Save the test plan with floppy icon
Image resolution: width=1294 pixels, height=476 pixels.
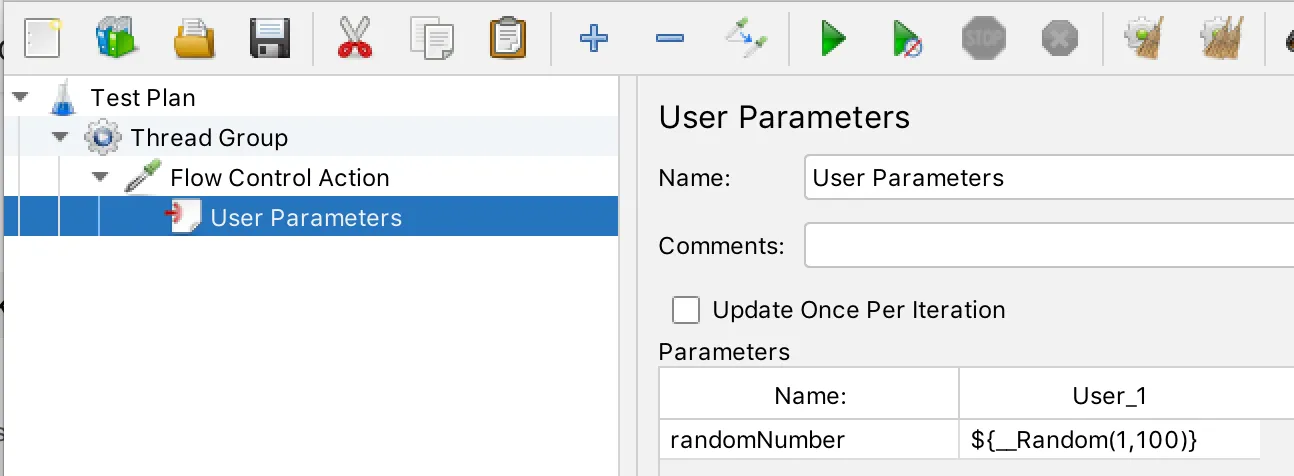coord(270,39)
